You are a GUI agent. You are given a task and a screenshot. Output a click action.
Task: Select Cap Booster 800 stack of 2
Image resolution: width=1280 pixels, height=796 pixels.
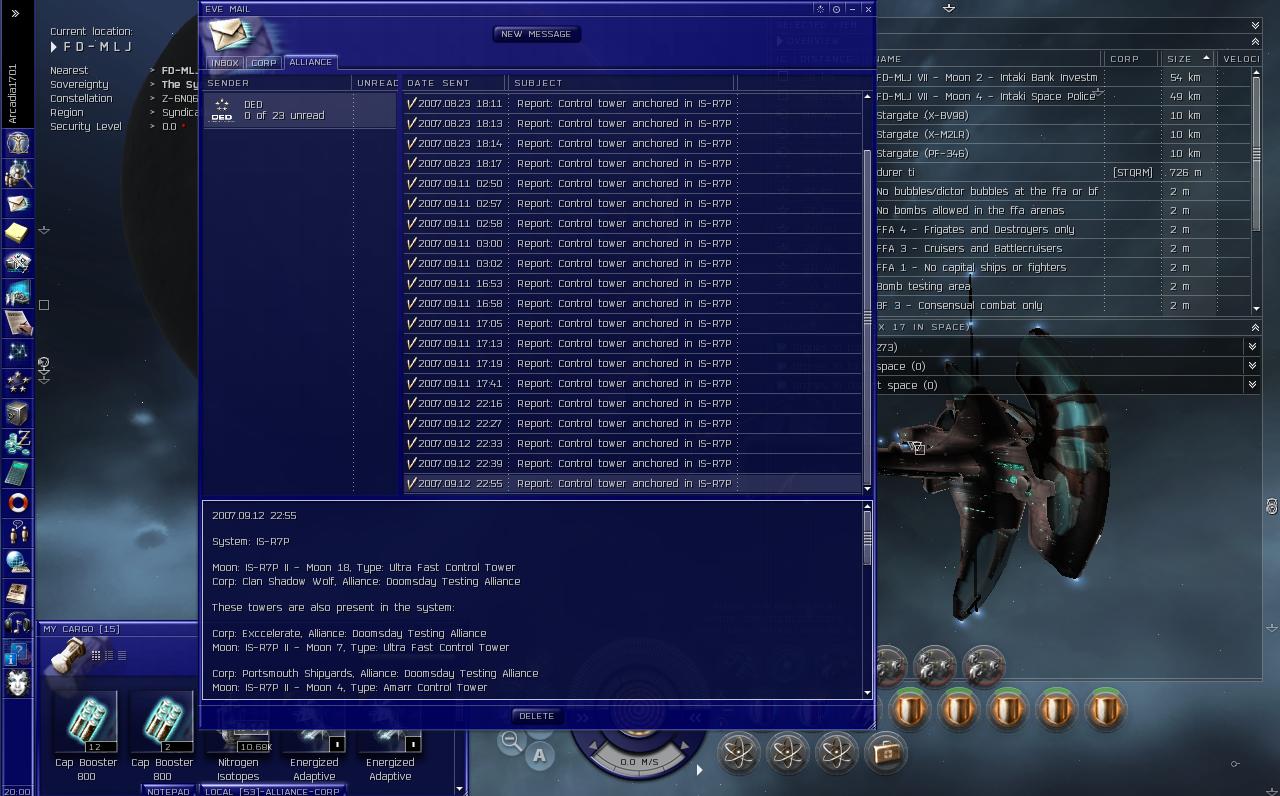(x=162, y=735)
